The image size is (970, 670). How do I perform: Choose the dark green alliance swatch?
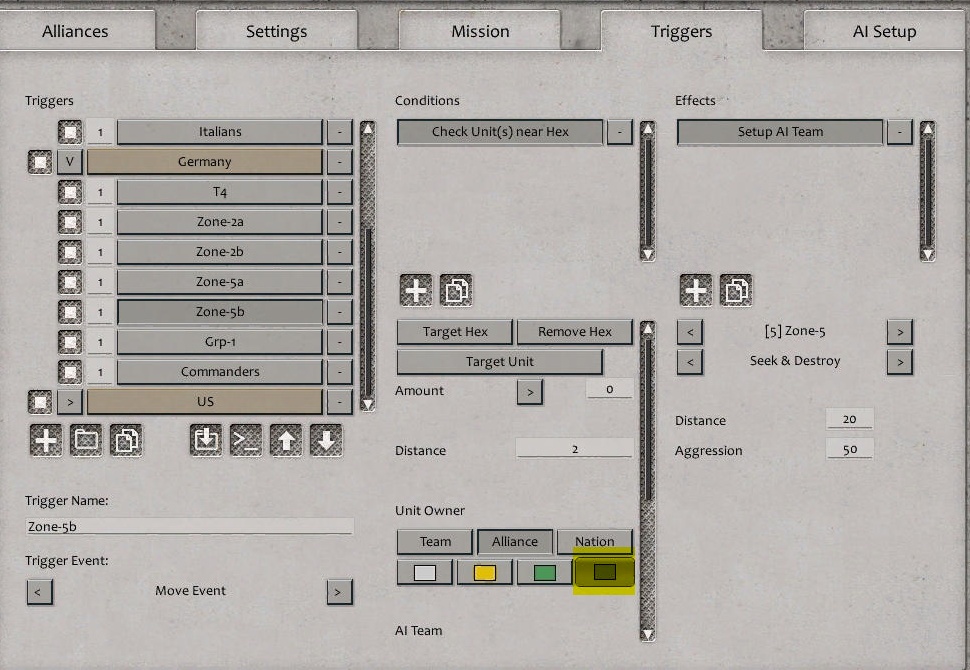604,572
